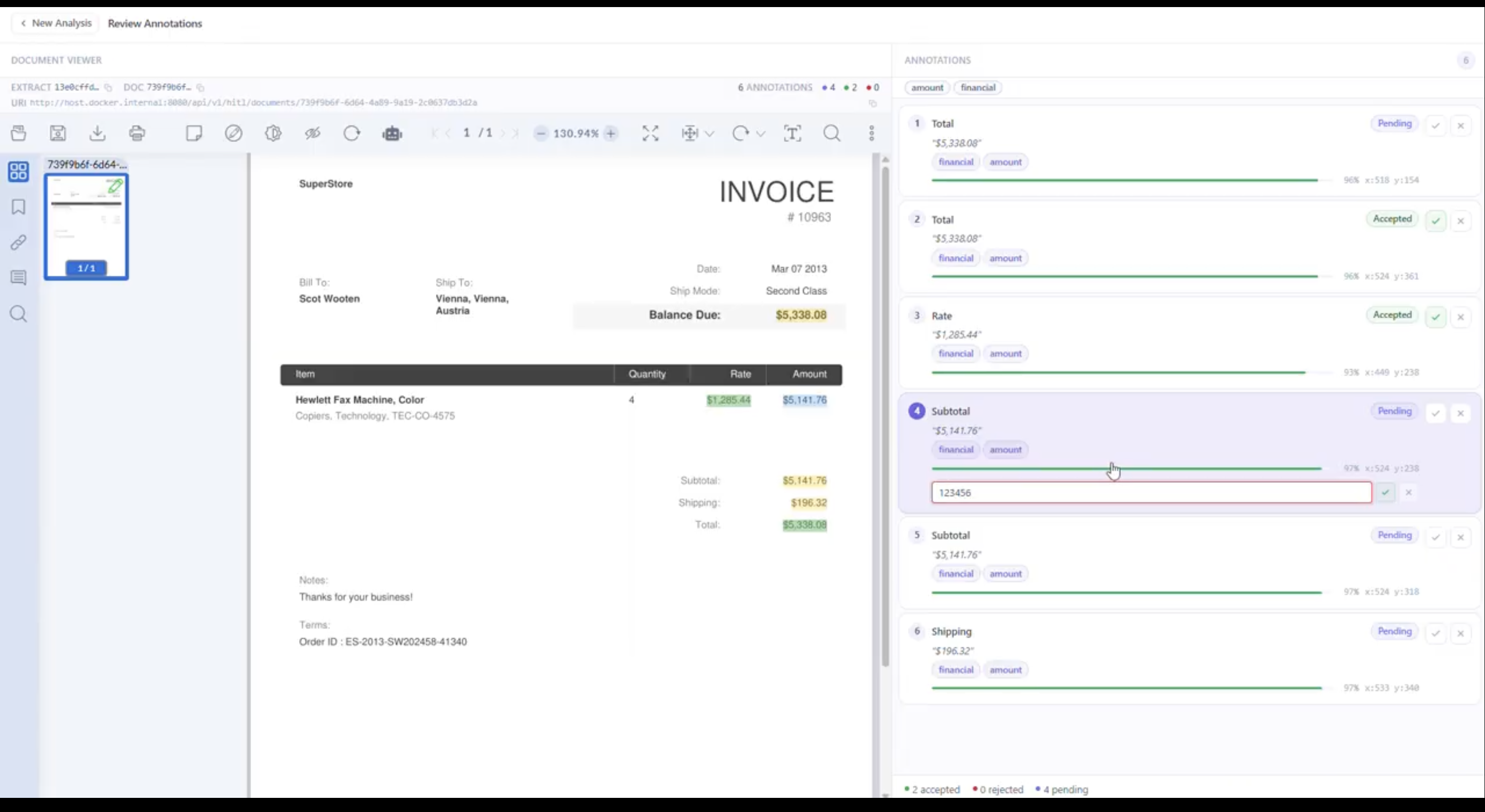Click the edit field containing 123456
Image resolution: width=1485 pixels, height=812 pixels.
click(x=1151, y=492)
